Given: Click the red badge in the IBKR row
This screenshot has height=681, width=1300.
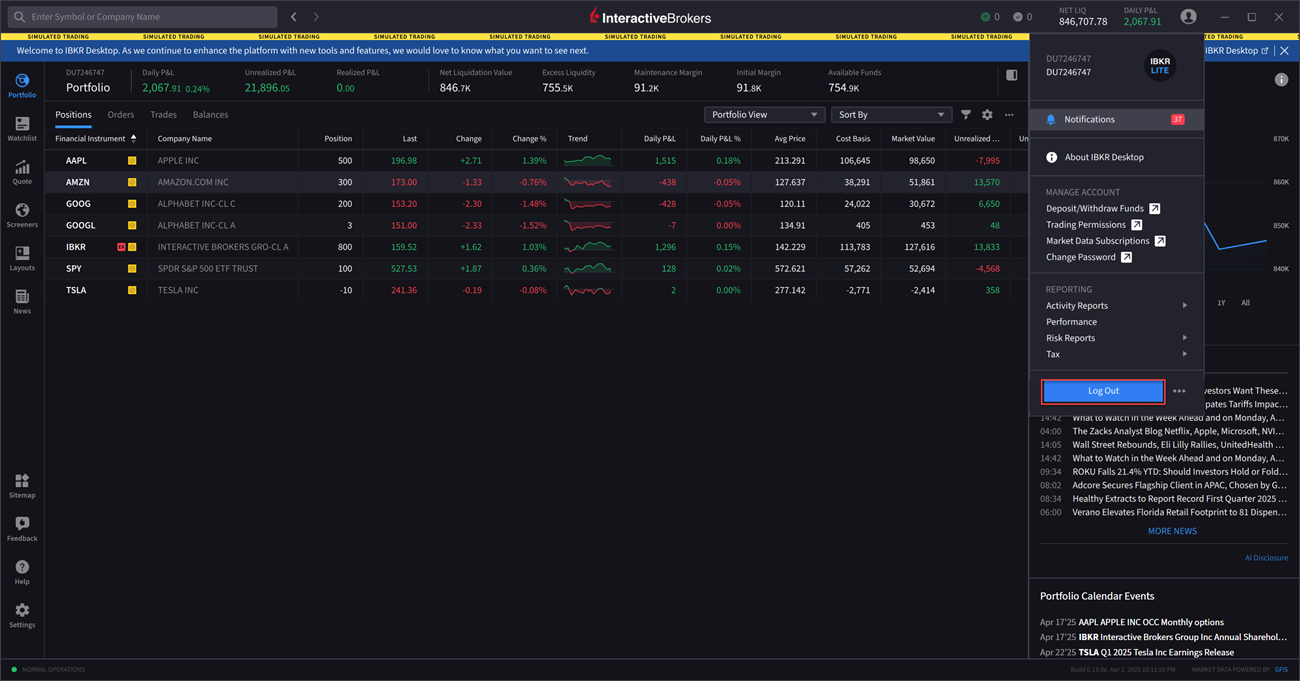Looking at the screenshot, I should (x=122, y=247).
